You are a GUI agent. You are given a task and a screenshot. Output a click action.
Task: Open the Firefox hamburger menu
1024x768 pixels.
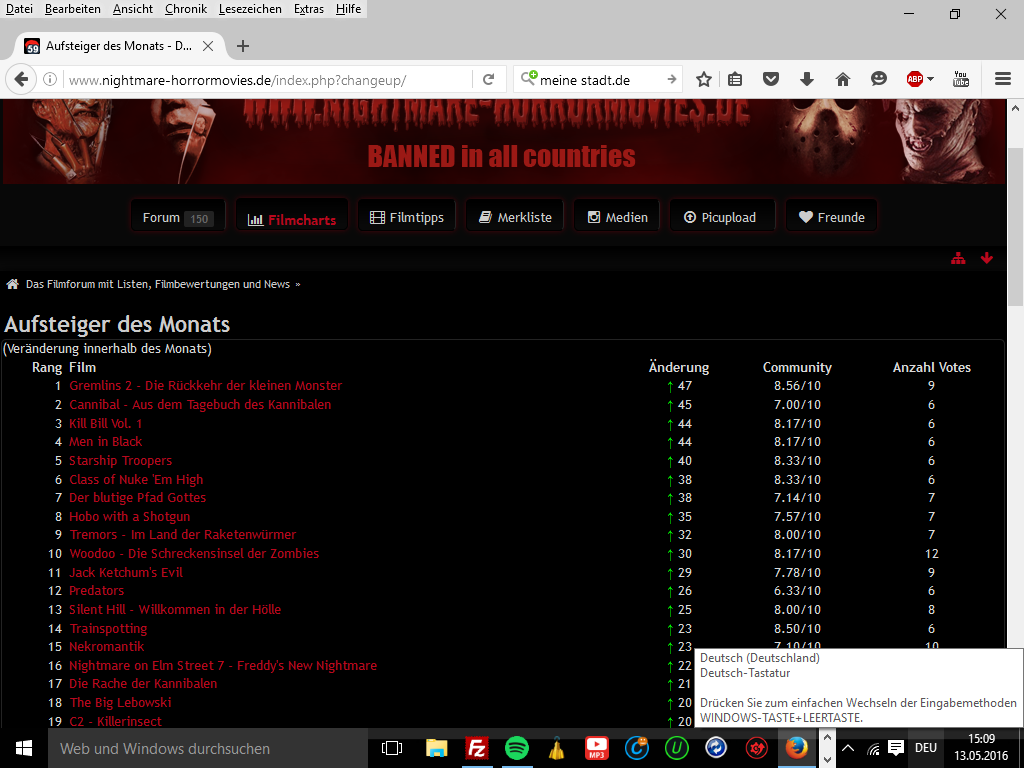pos(1003,80)
